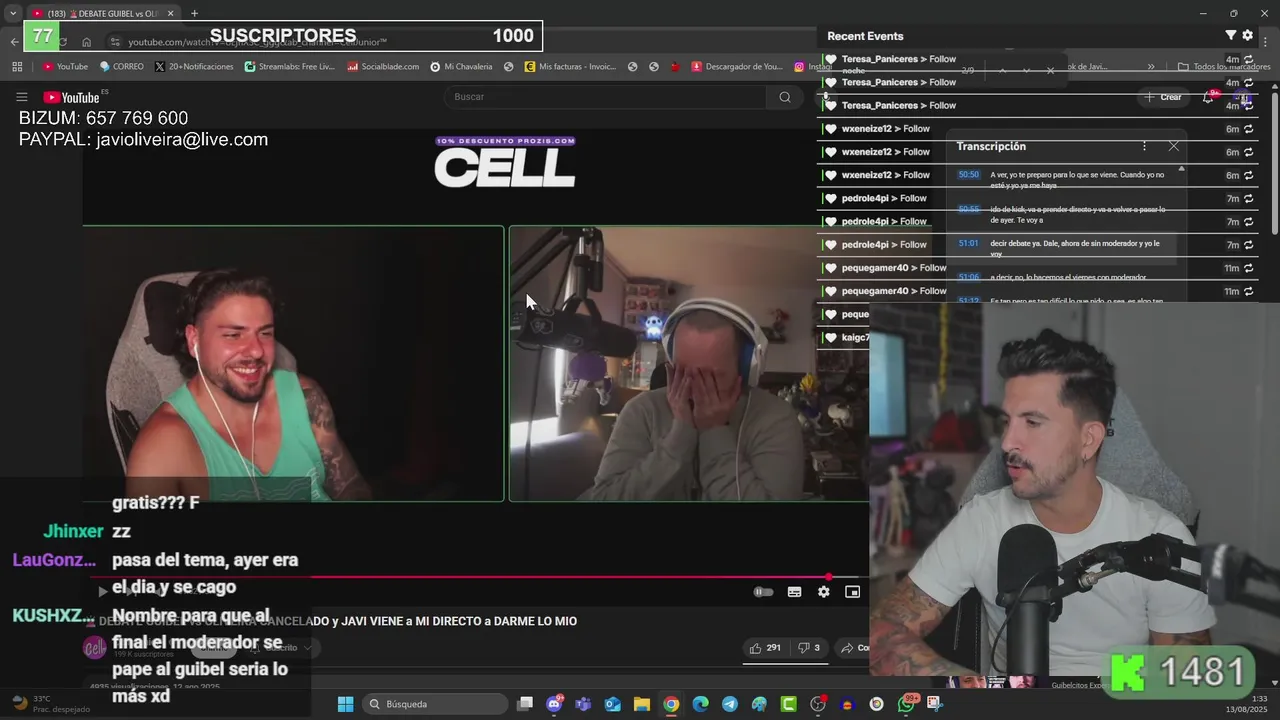The width and height of the screenshot is (1280, 720).
Task: Open the YouTube notifications bell
Action: click(x=1208, y=97)
